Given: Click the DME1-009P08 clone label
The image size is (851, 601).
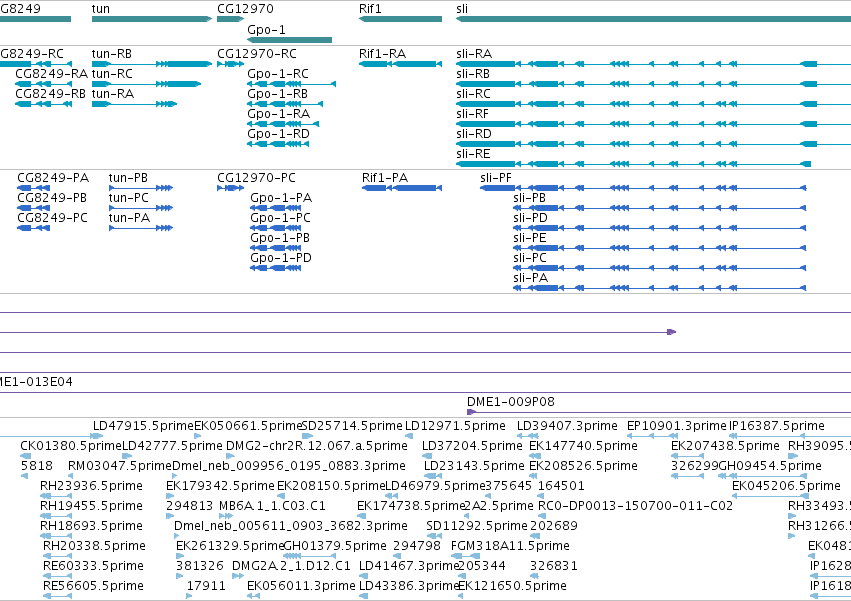Looking at the screenshot, I should tap(511, 402).
